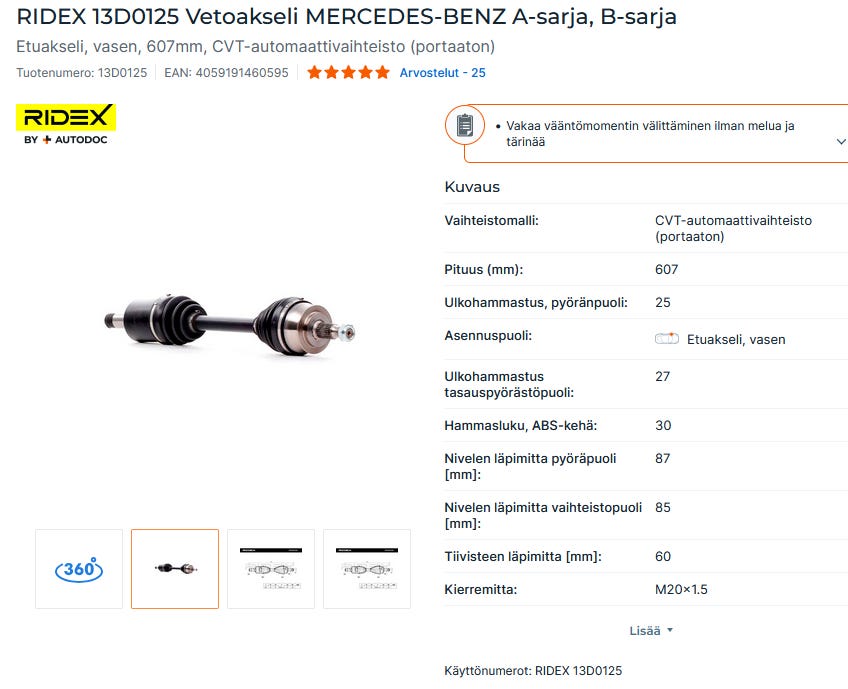Select the second technical drawing thumbnail

(367, 569)
